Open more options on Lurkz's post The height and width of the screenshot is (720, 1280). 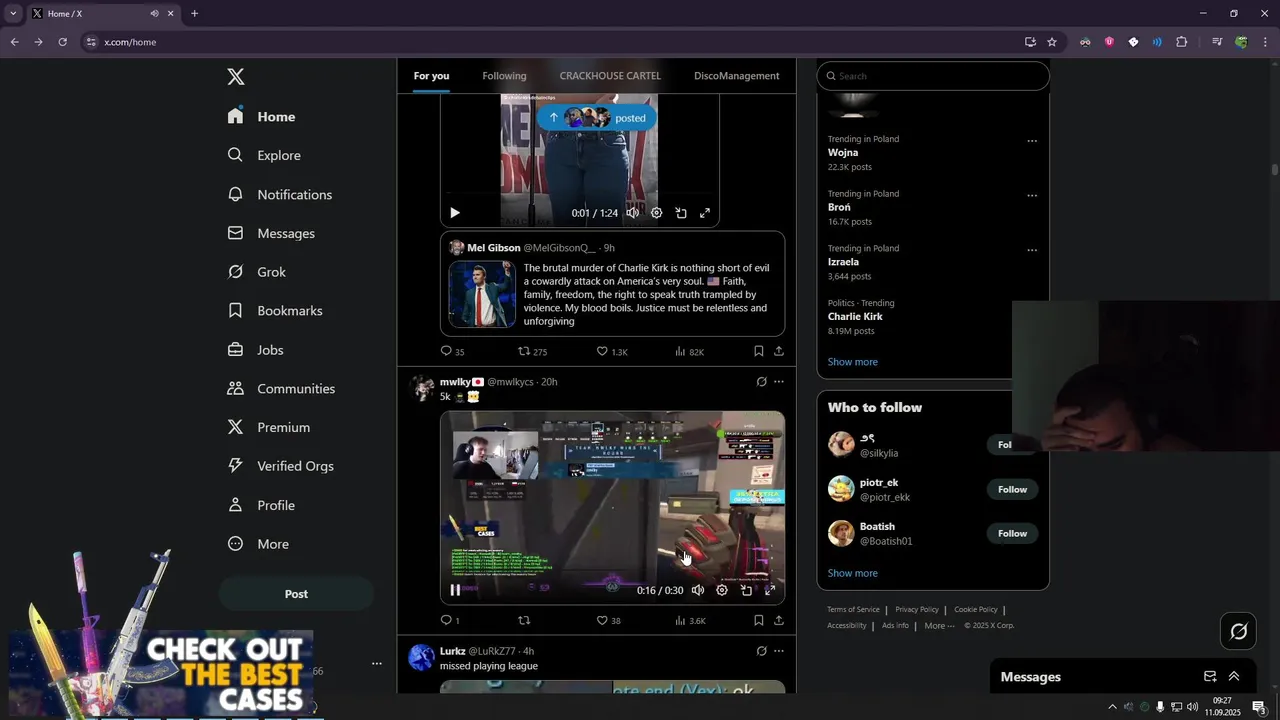click(779, 651)
